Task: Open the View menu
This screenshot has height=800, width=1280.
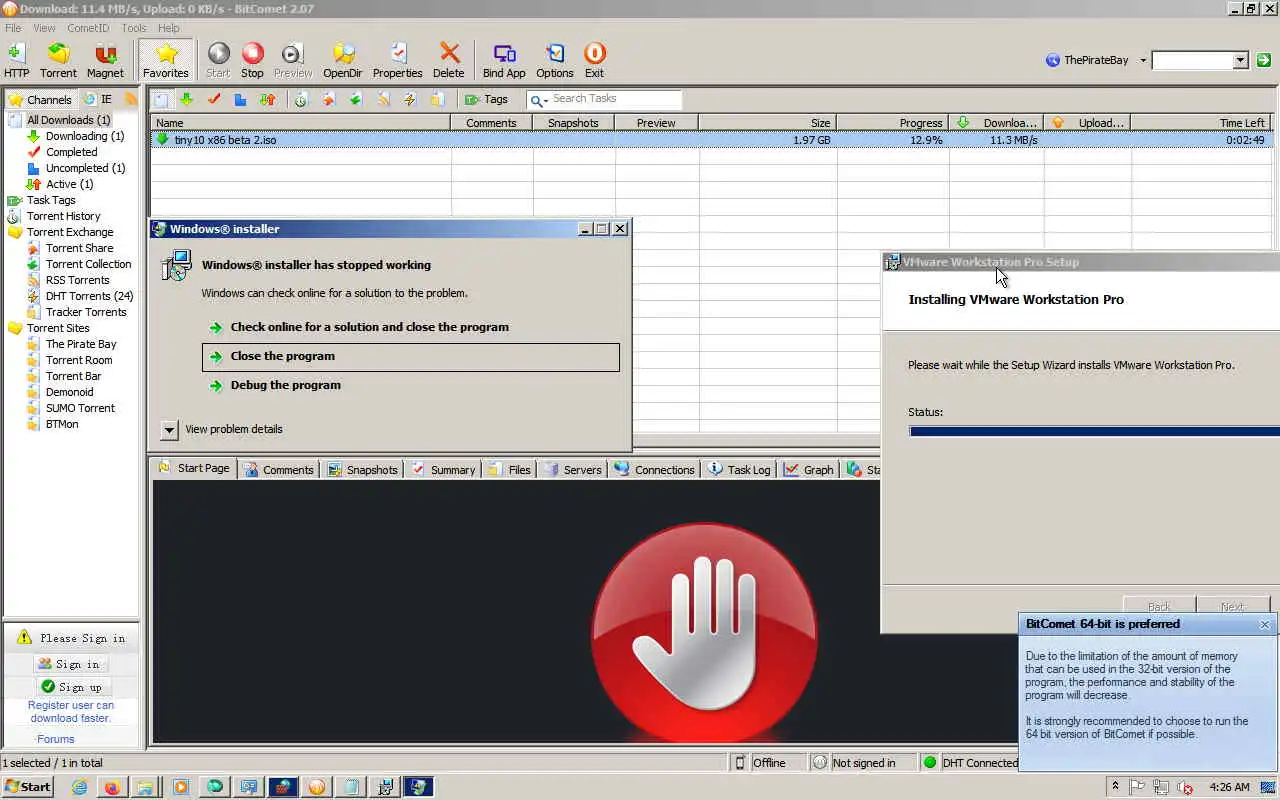Action: point(45,28)
